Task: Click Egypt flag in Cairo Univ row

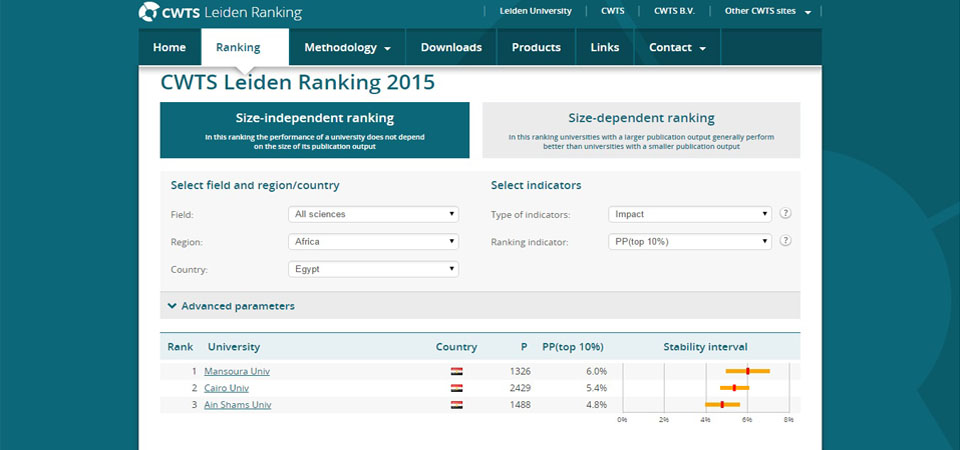Action: click(x=457, y=388)
